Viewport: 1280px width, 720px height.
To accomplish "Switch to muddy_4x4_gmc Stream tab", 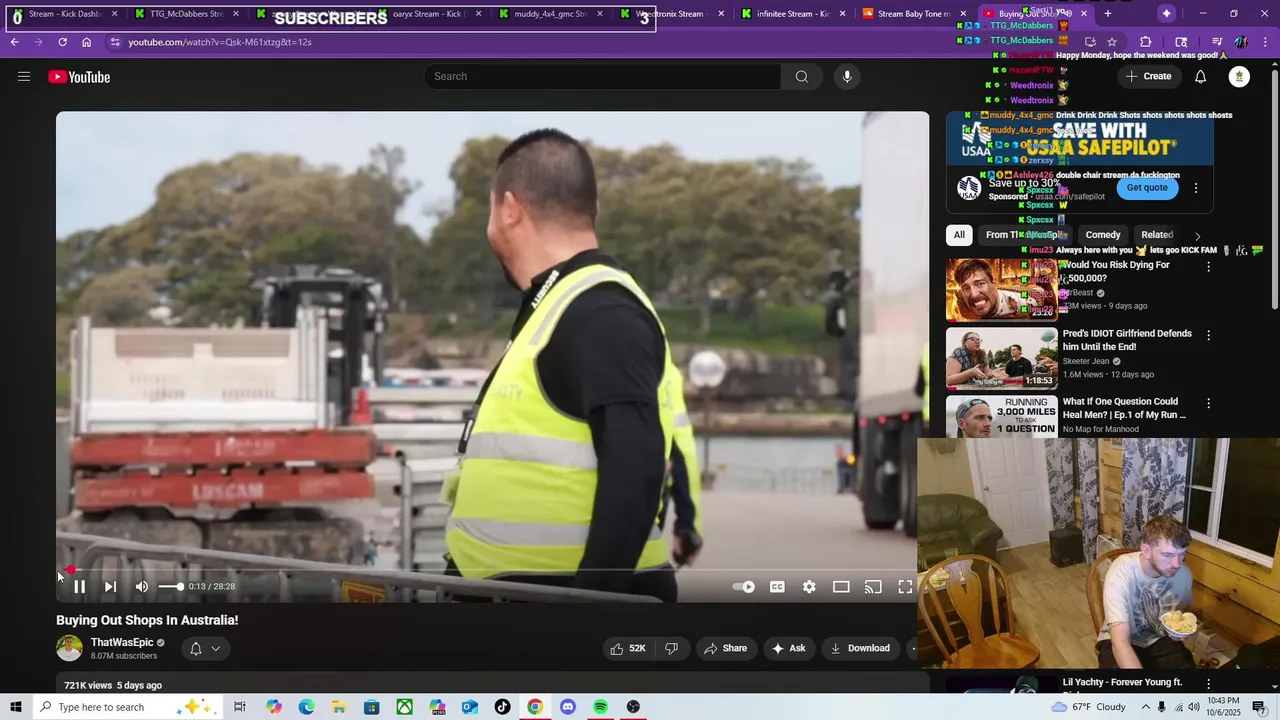I will pyautogui.click(x=551, y=14).
